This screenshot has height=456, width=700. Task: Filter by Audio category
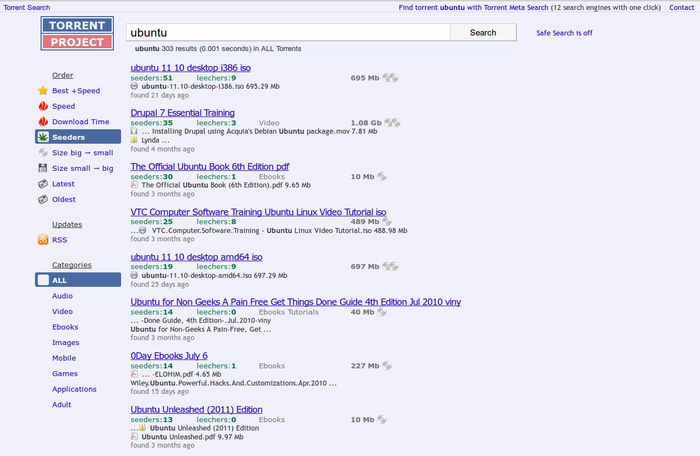(62, 296)
